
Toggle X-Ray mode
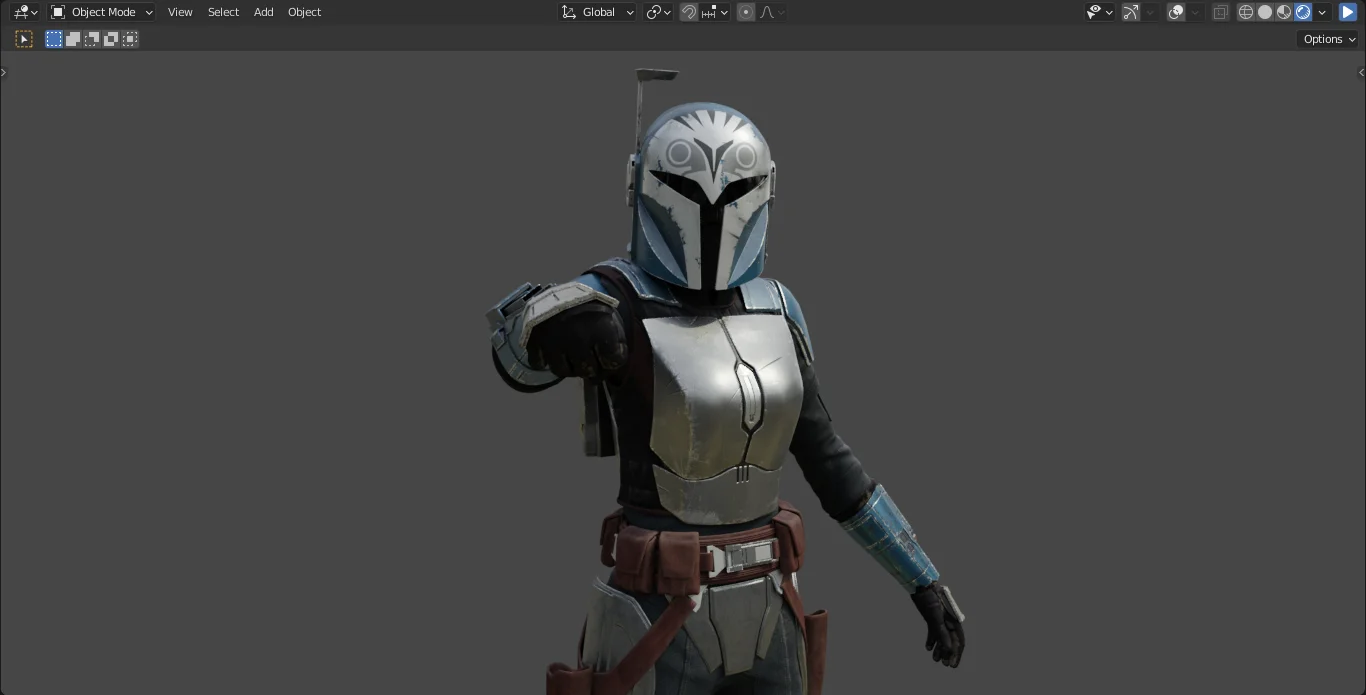[x=1219, y=12]
